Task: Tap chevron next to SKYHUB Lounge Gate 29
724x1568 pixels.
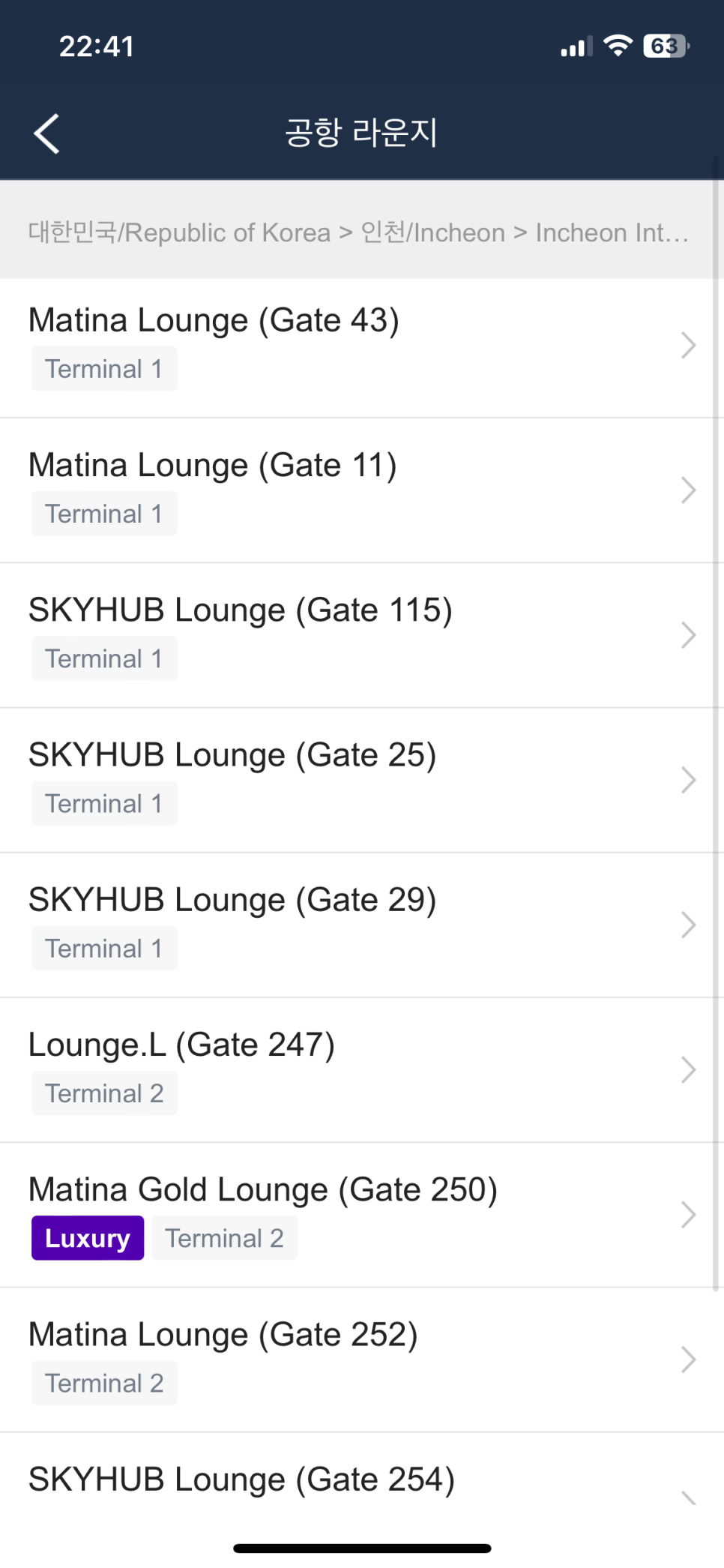Action: 689,925
